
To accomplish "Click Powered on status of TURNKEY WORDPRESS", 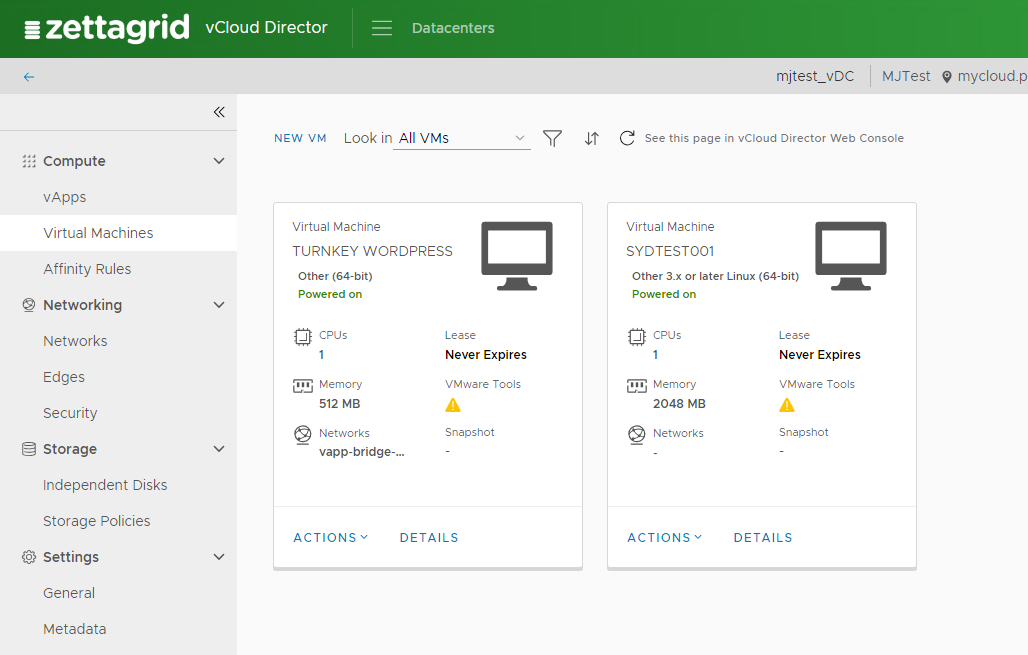I will coord(330,294).
